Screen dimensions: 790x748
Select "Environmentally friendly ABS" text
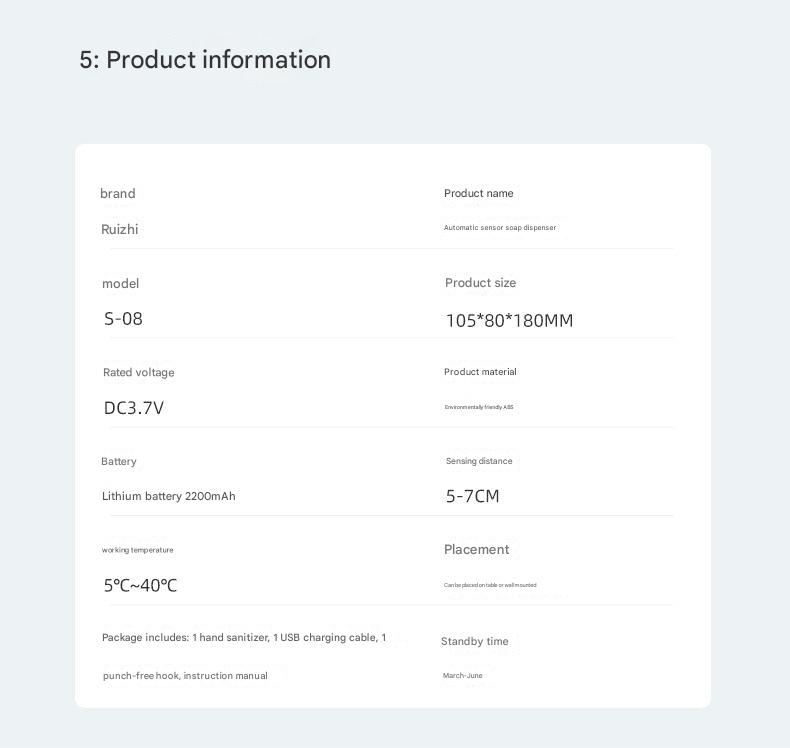coord(478,407)
